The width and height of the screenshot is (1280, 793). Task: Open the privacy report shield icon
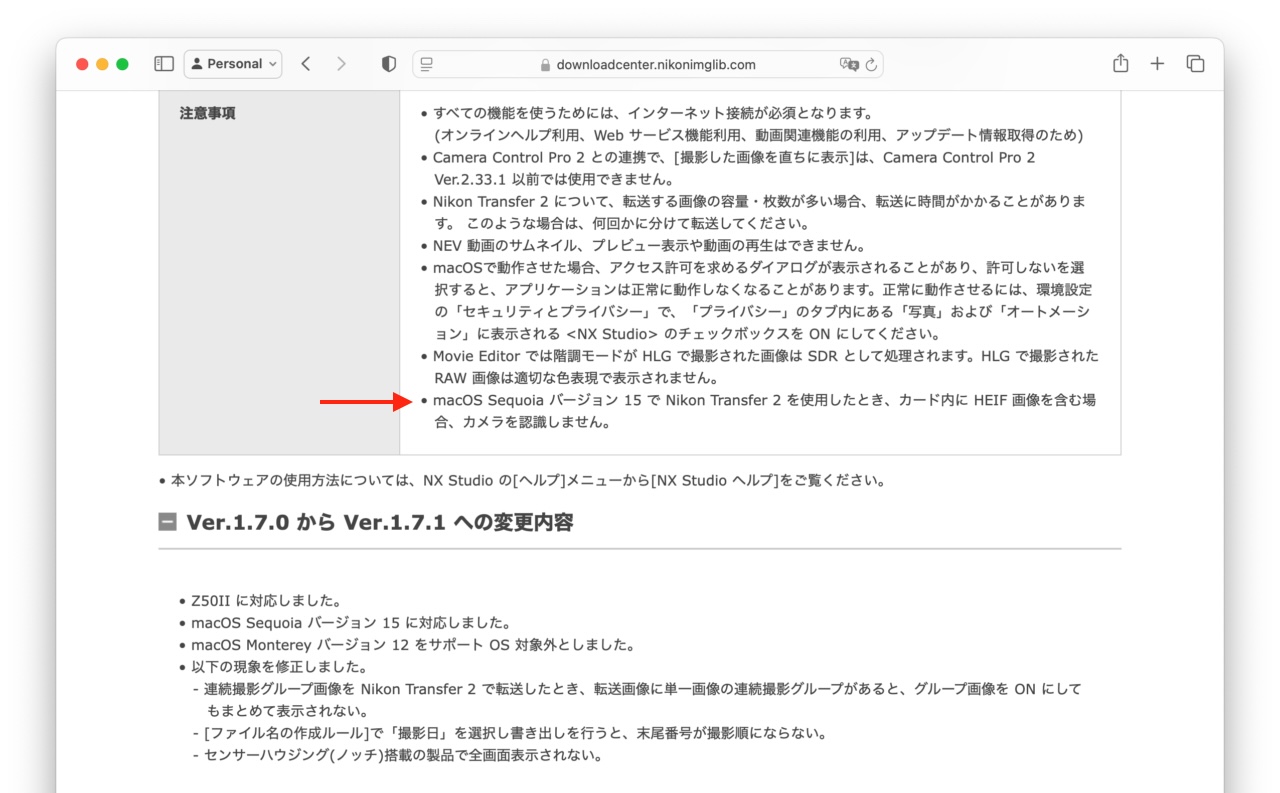coord(389,64)
